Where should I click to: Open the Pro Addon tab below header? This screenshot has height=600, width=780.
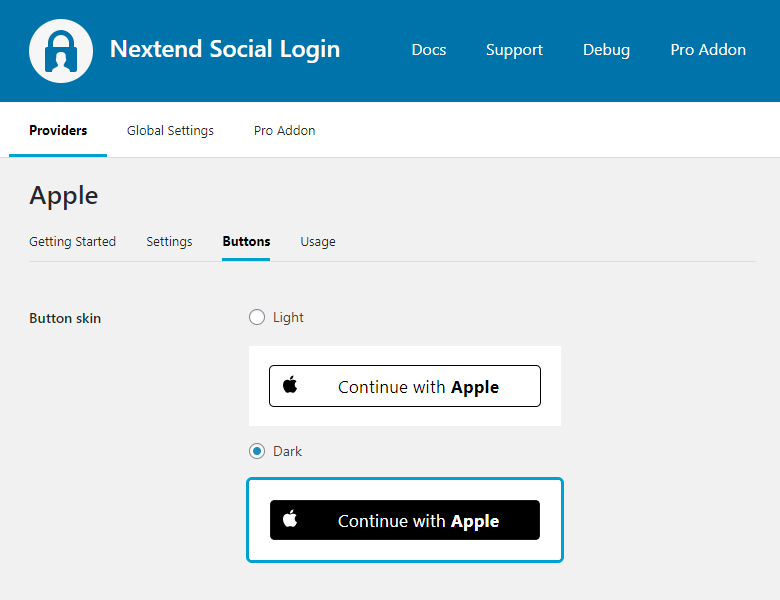(284, 130)
